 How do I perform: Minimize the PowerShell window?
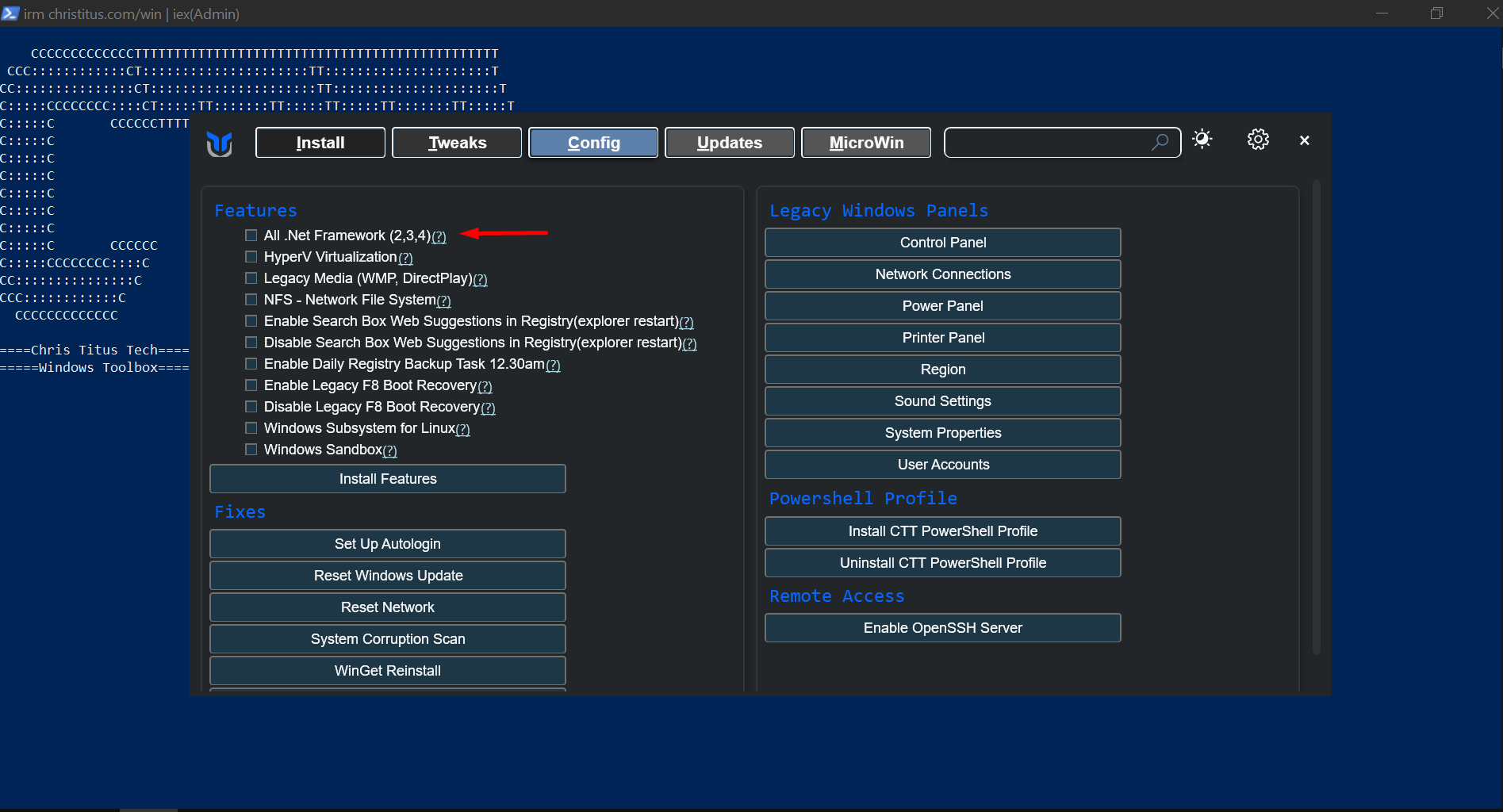click(x=1382, y=13)
